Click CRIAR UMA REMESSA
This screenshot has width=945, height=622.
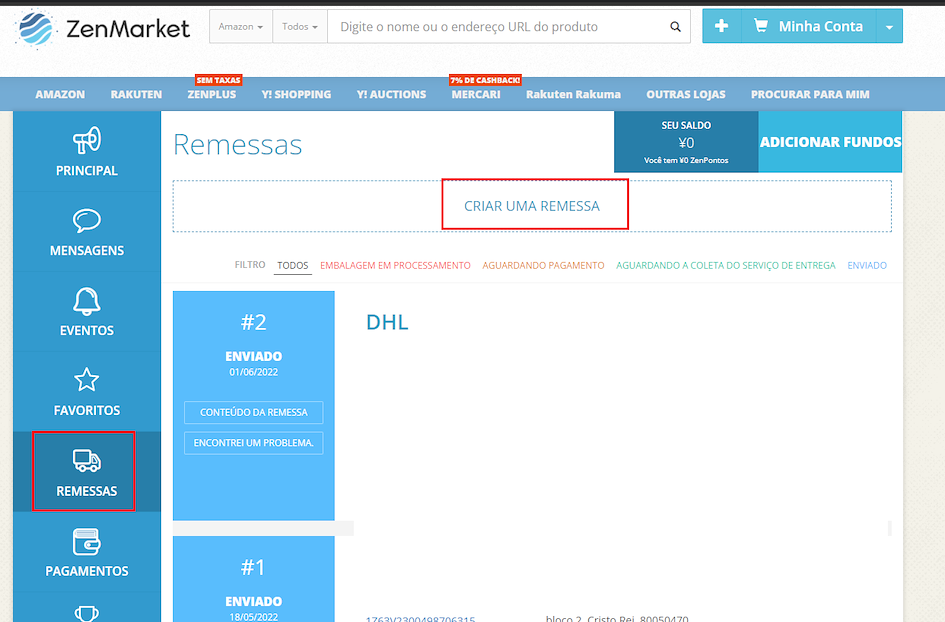[x=532, y=206]
